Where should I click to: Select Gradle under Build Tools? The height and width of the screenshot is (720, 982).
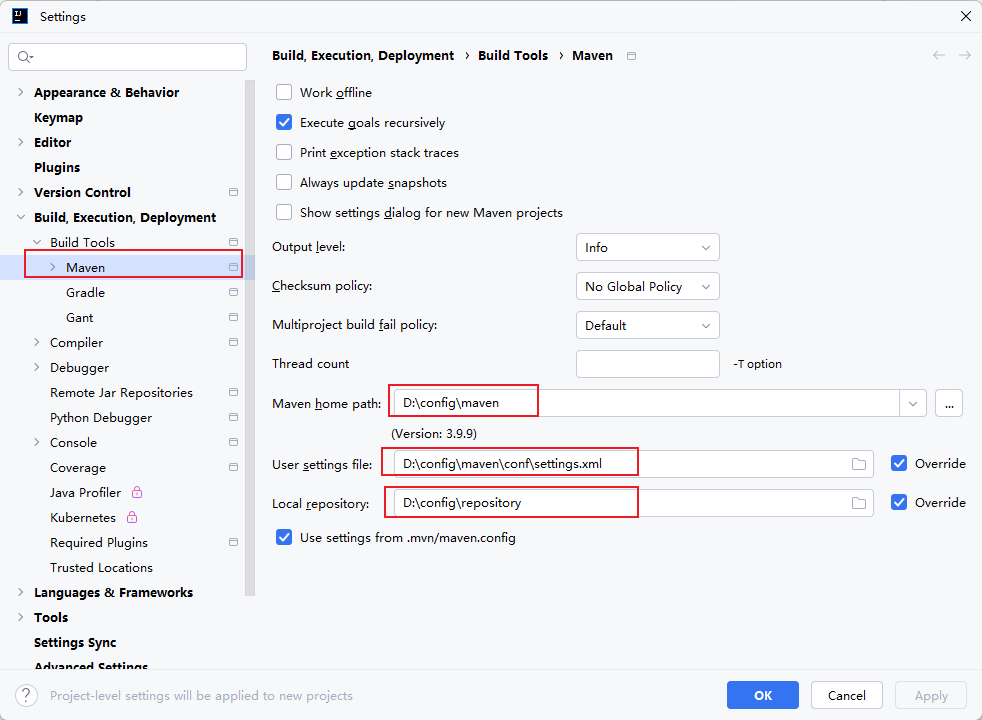(x=85, y=292)
